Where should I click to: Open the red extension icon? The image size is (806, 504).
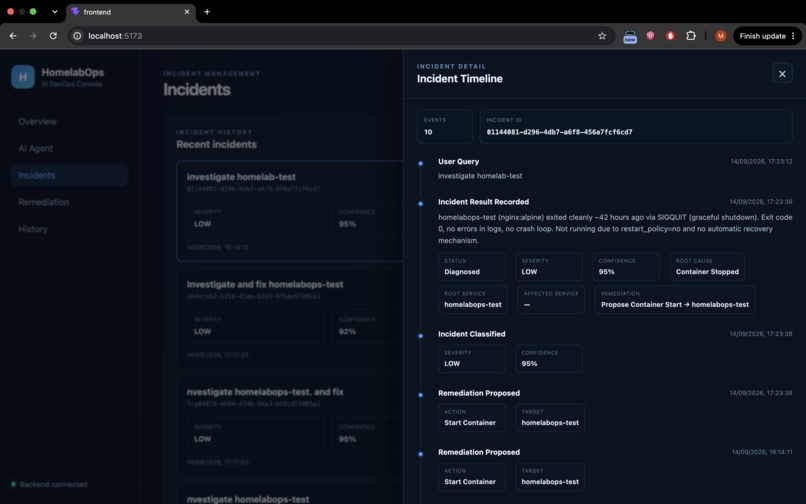pos(670,35)
